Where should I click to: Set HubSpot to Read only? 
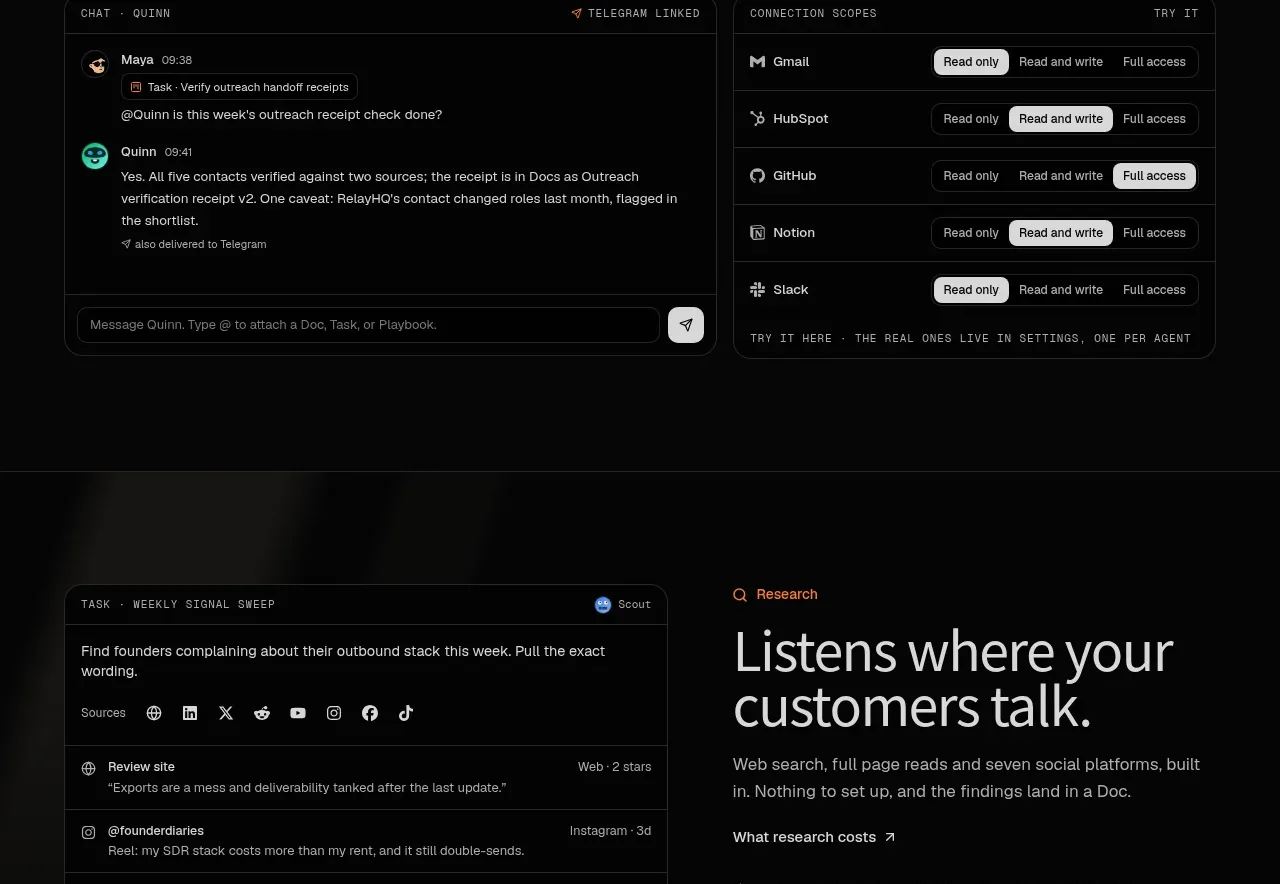click(x=971, y=119)
